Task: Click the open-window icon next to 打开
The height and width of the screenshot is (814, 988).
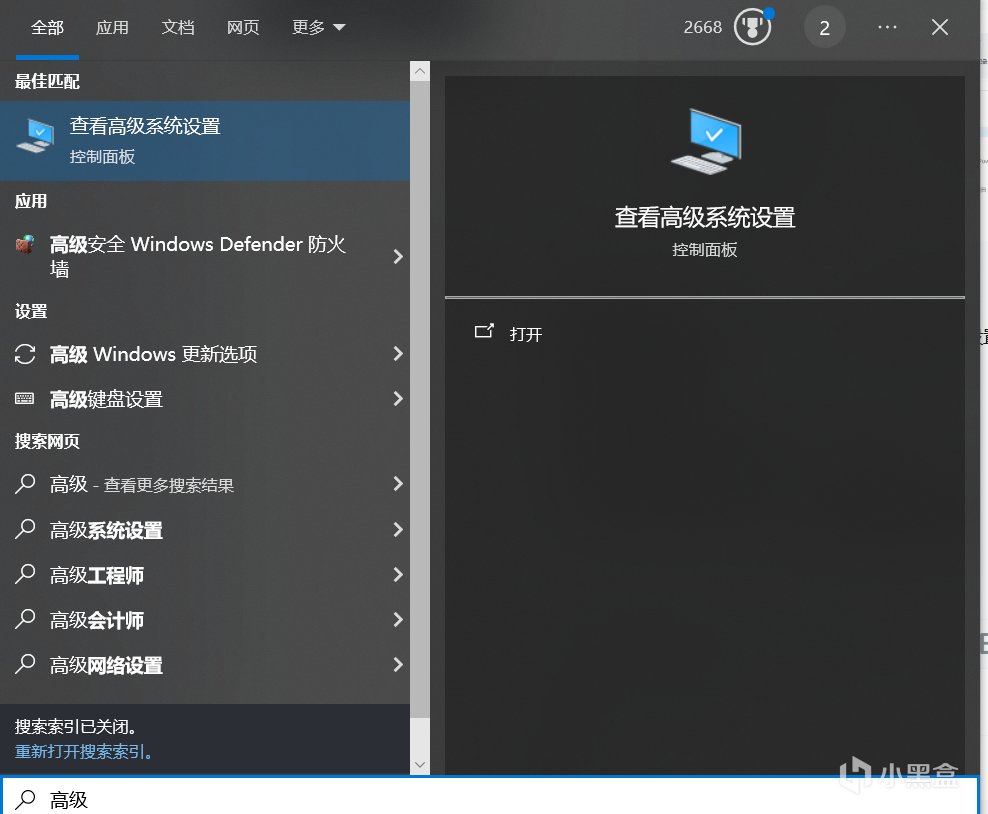Action: (x=484, y=331)
